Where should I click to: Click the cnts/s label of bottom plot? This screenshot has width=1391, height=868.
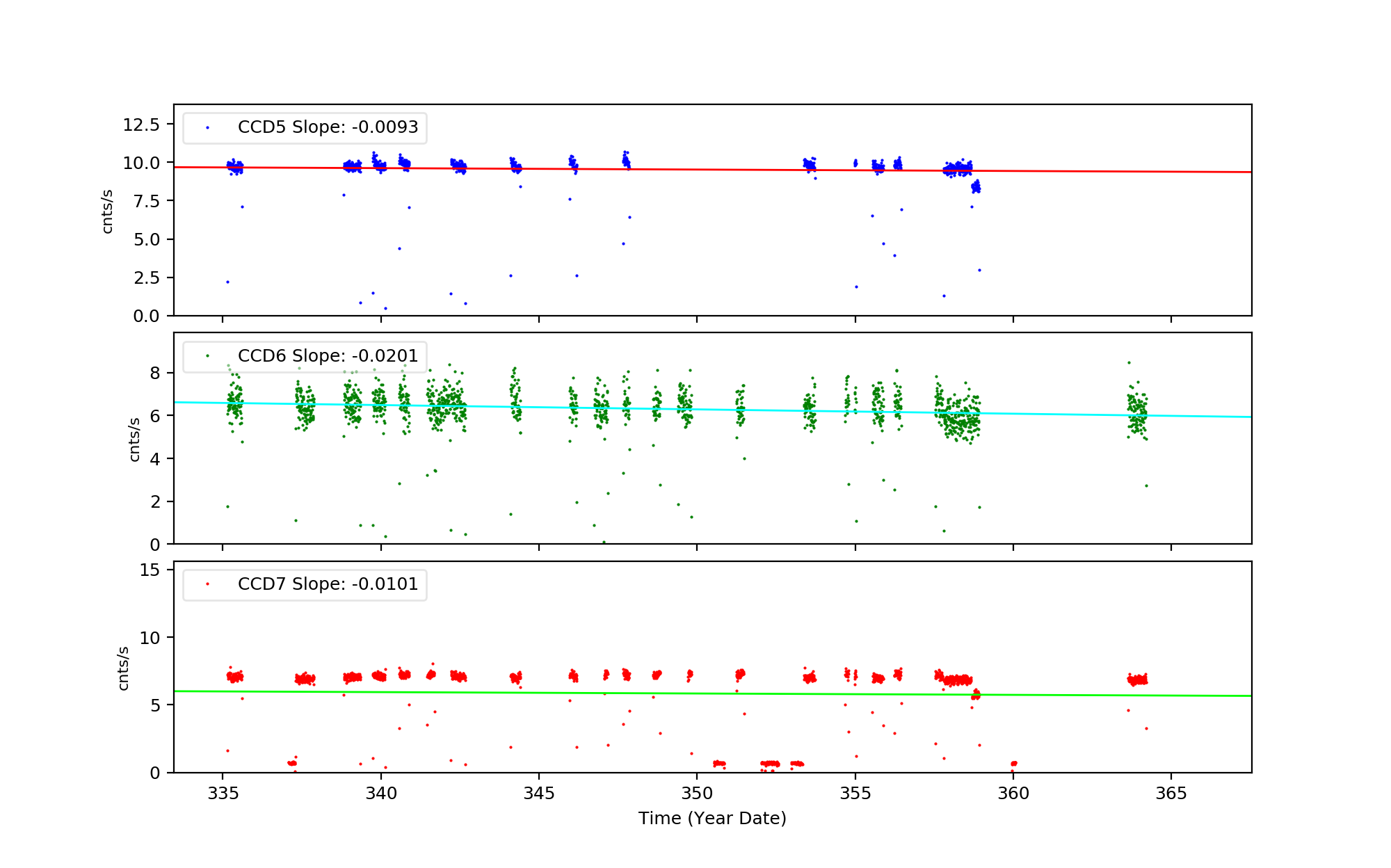[x=124, y=668]
